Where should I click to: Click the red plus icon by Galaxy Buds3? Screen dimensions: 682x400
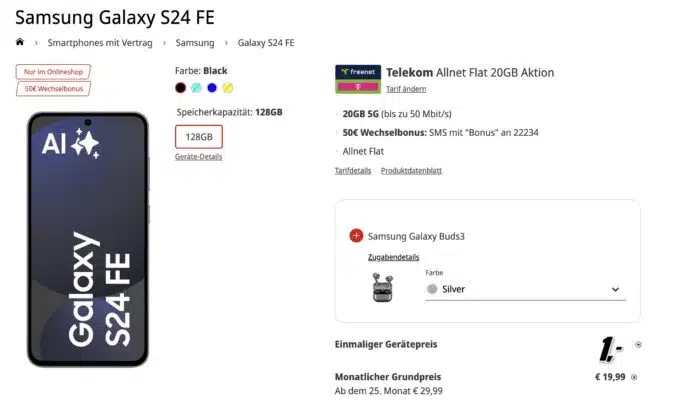coord(357,236)
